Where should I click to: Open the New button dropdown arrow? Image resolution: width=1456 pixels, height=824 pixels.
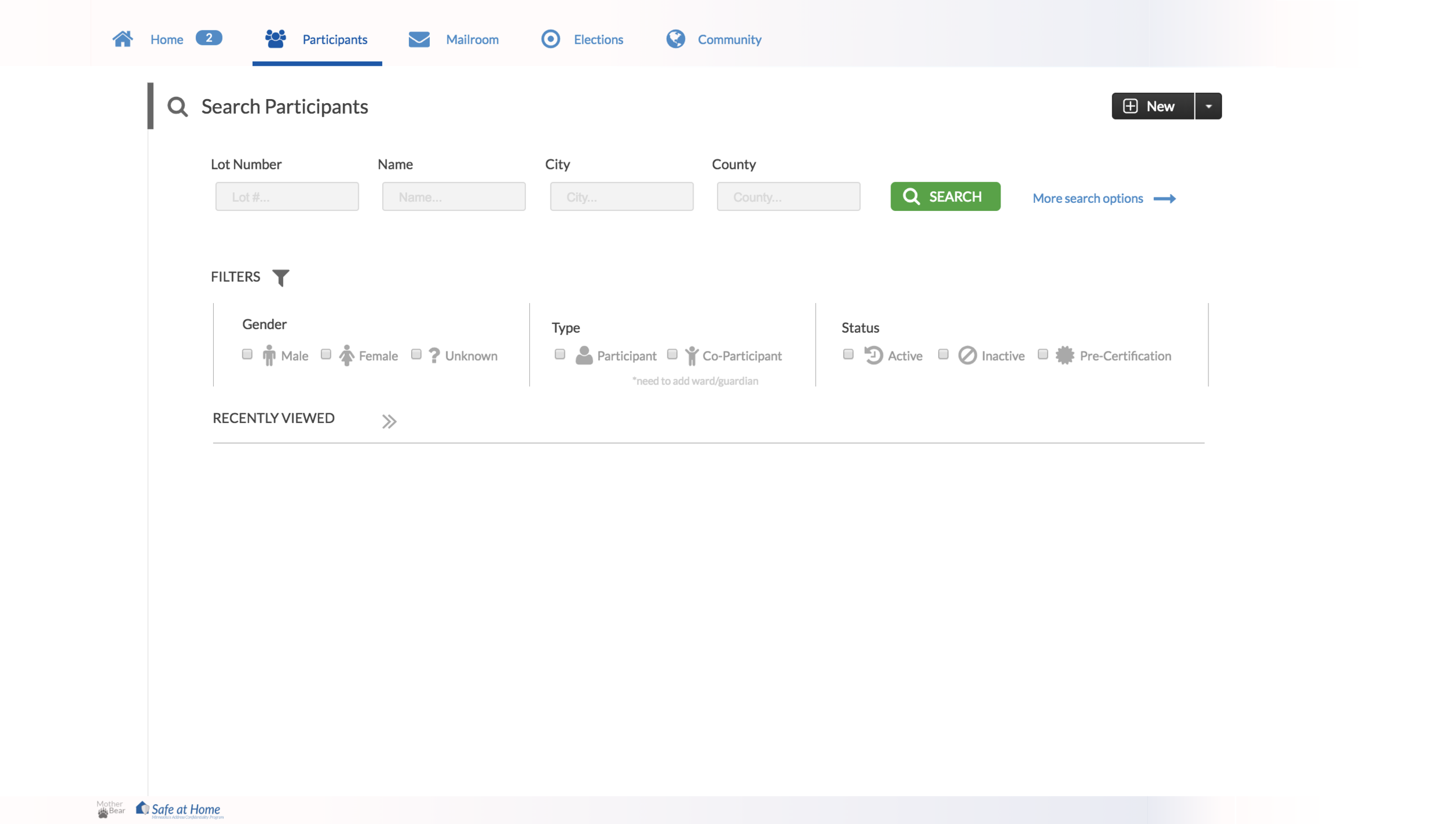click(x=1208, y=105)
